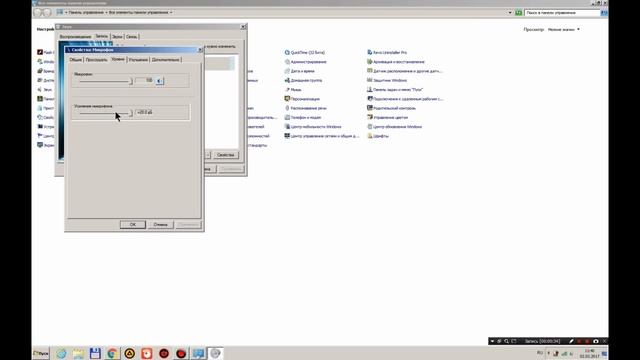
Task: Click the camera icon in recorder toolbar
Action: pyautogui.click(x=596, y=341)
